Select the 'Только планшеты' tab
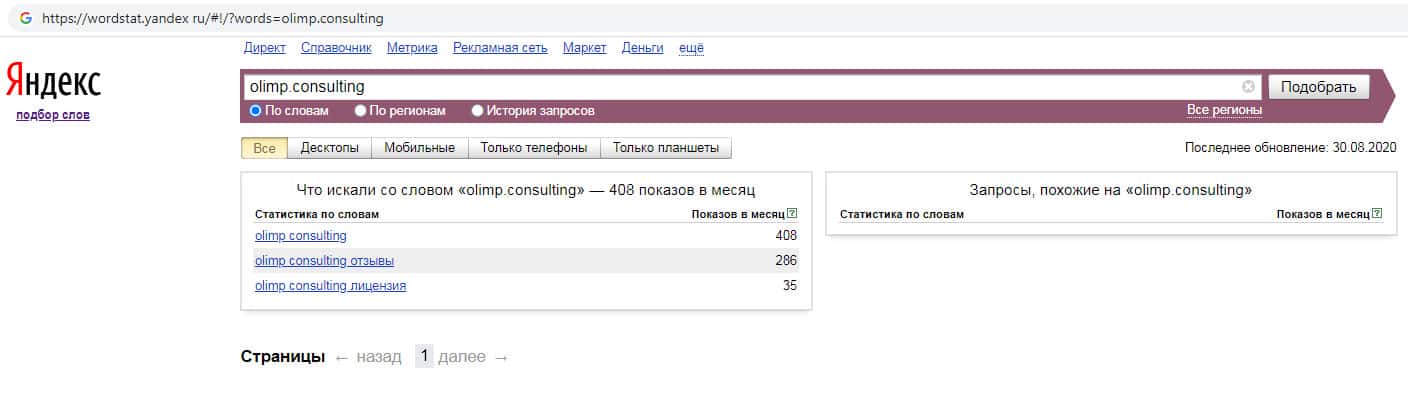 (665, 148)
